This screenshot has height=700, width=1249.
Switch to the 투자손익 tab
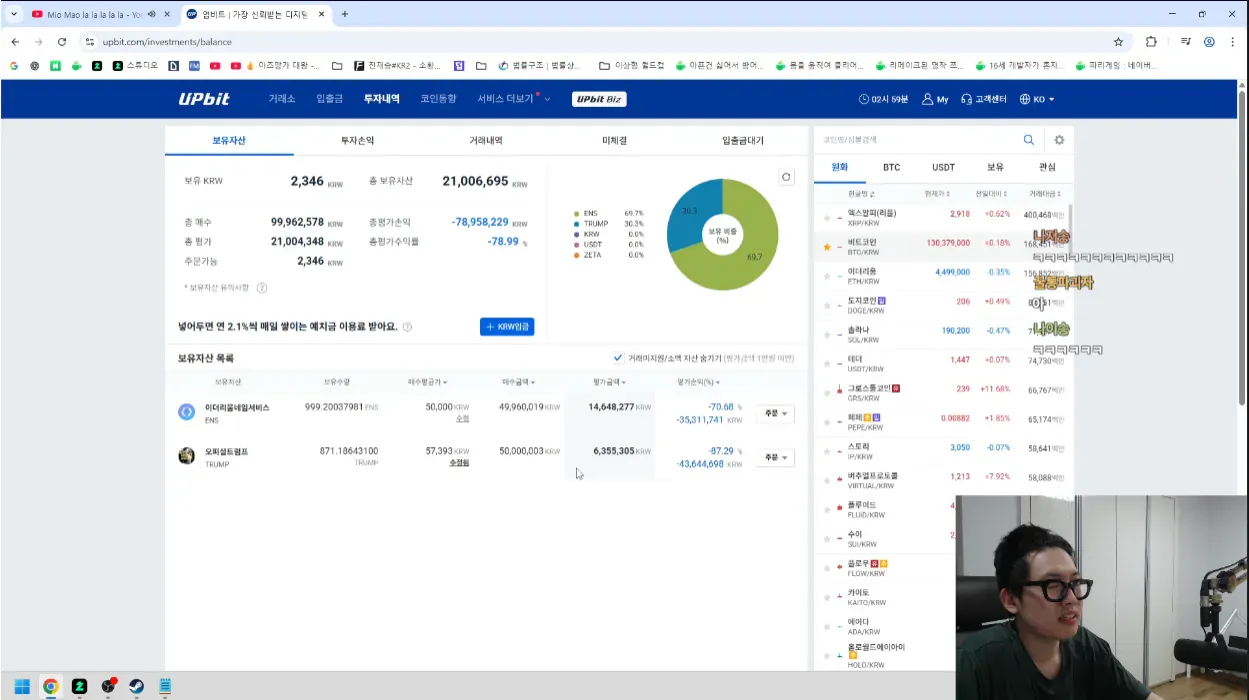pyautogui.click(x=357, y=141)
